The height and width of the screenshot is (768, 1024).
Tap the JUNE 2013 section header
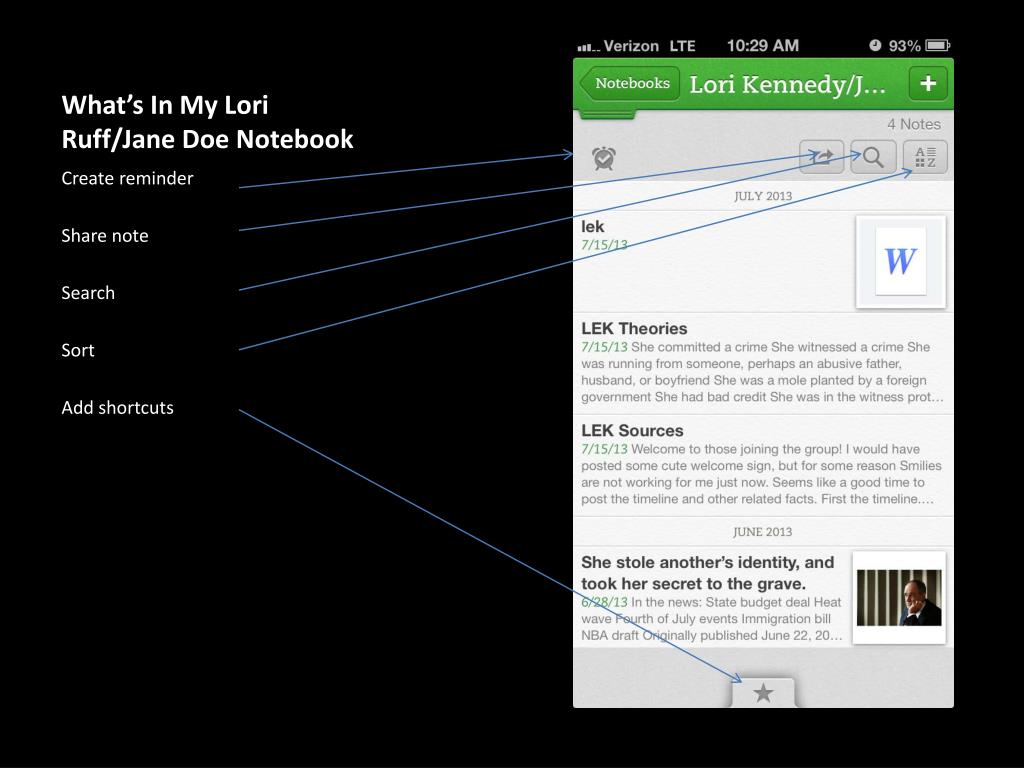pos(763,532)
